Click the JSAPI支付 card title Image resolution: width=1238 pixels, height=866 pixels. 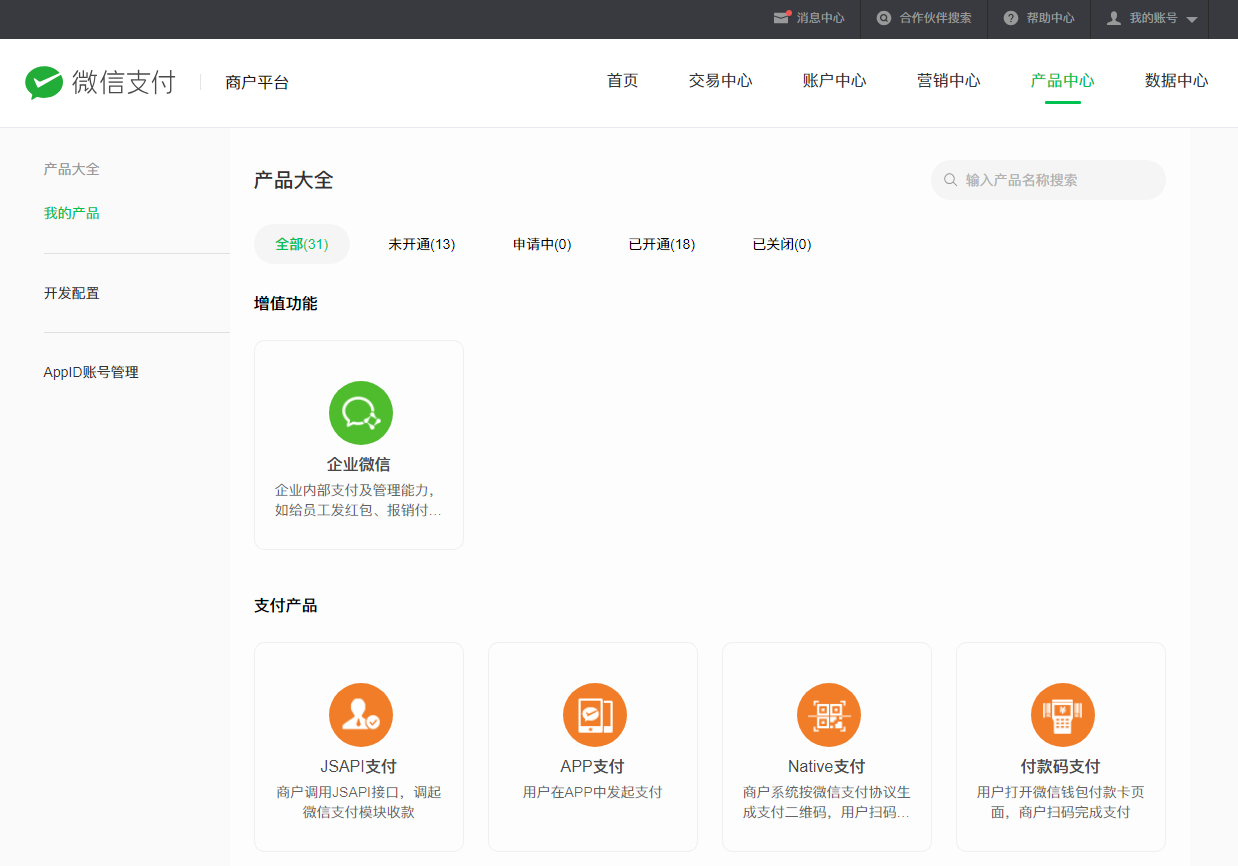(x=359, y=766)
